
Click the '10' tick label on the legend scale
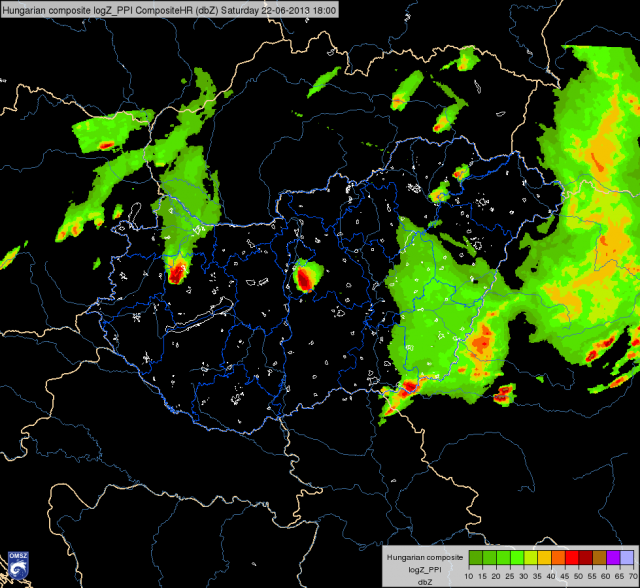point(469,576)
